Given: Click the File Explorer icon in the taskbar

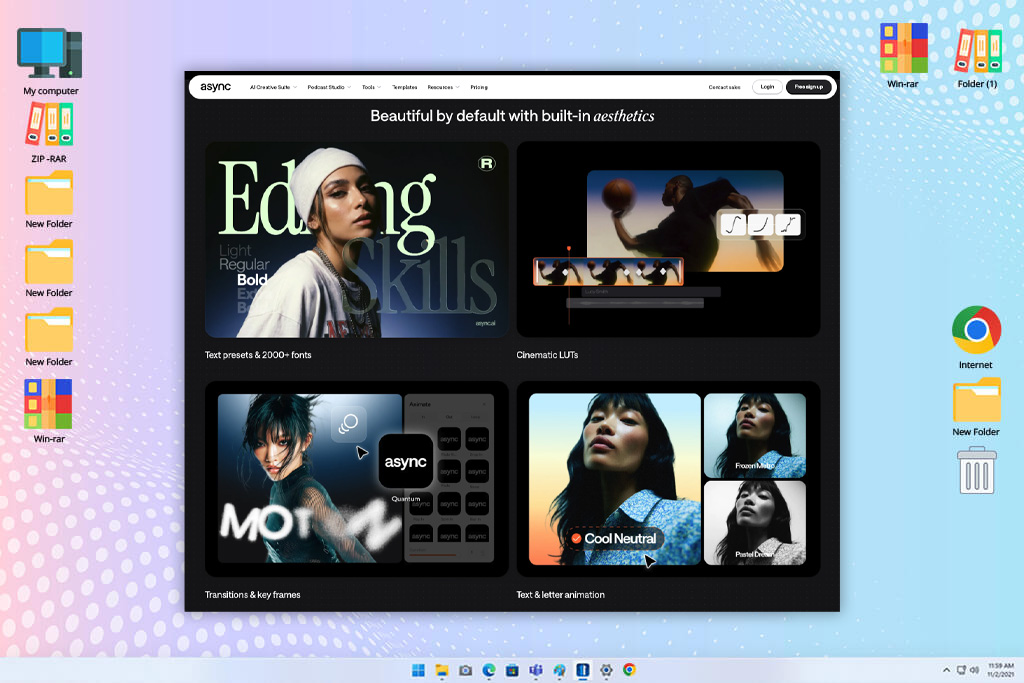Looking at the screenshot, I should coord(442,670).
